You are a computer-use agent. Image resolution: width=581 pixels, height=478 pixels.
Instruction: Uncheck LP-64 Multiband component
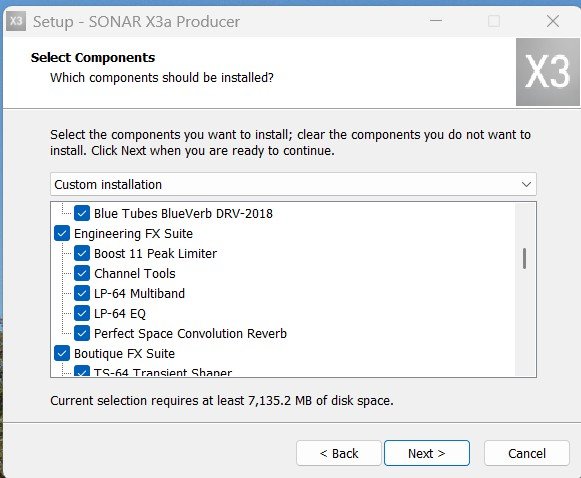[82, 293]
